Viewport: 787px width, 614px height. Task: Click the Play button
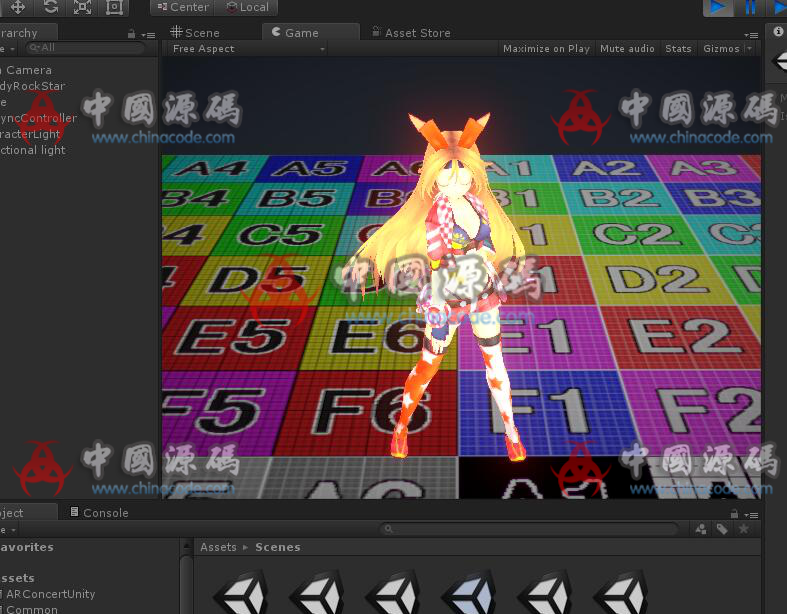point(718,7)
